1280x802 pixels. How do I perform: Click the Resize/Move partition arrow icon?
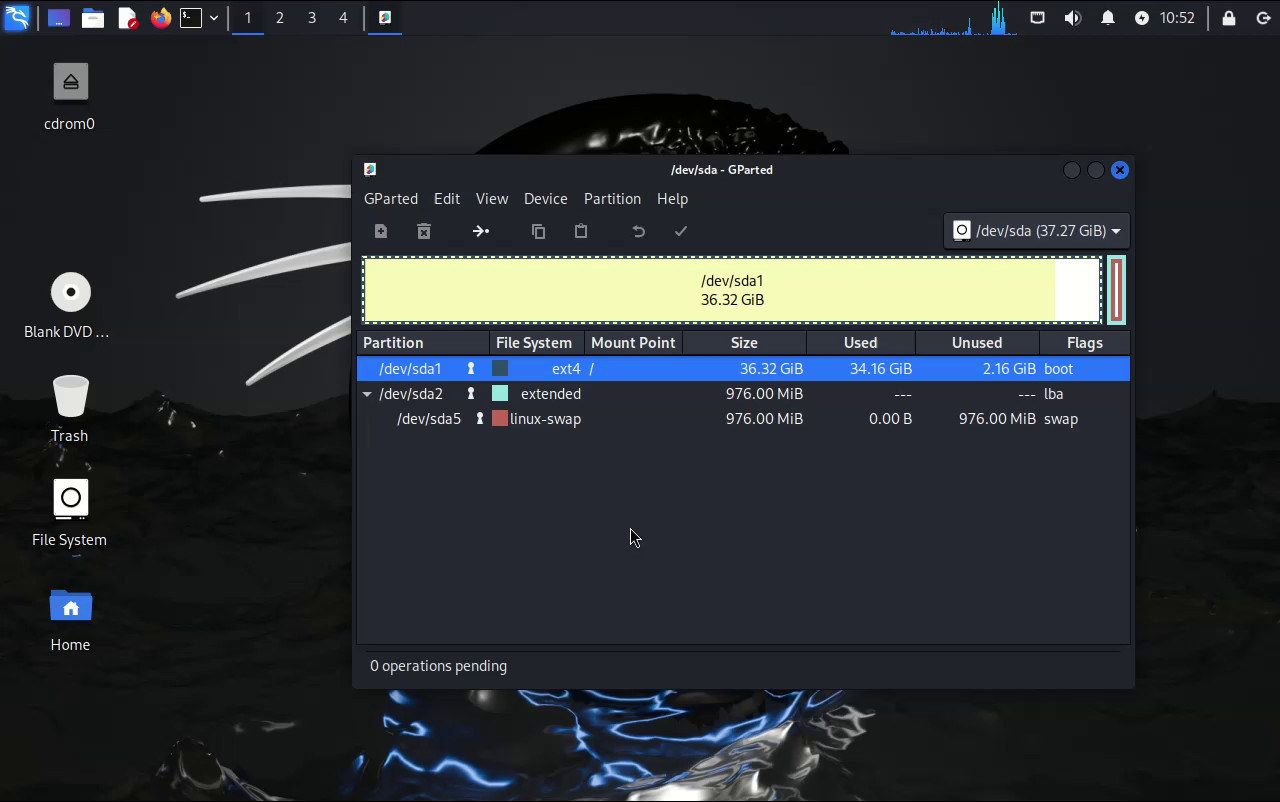tap(481, 231)
